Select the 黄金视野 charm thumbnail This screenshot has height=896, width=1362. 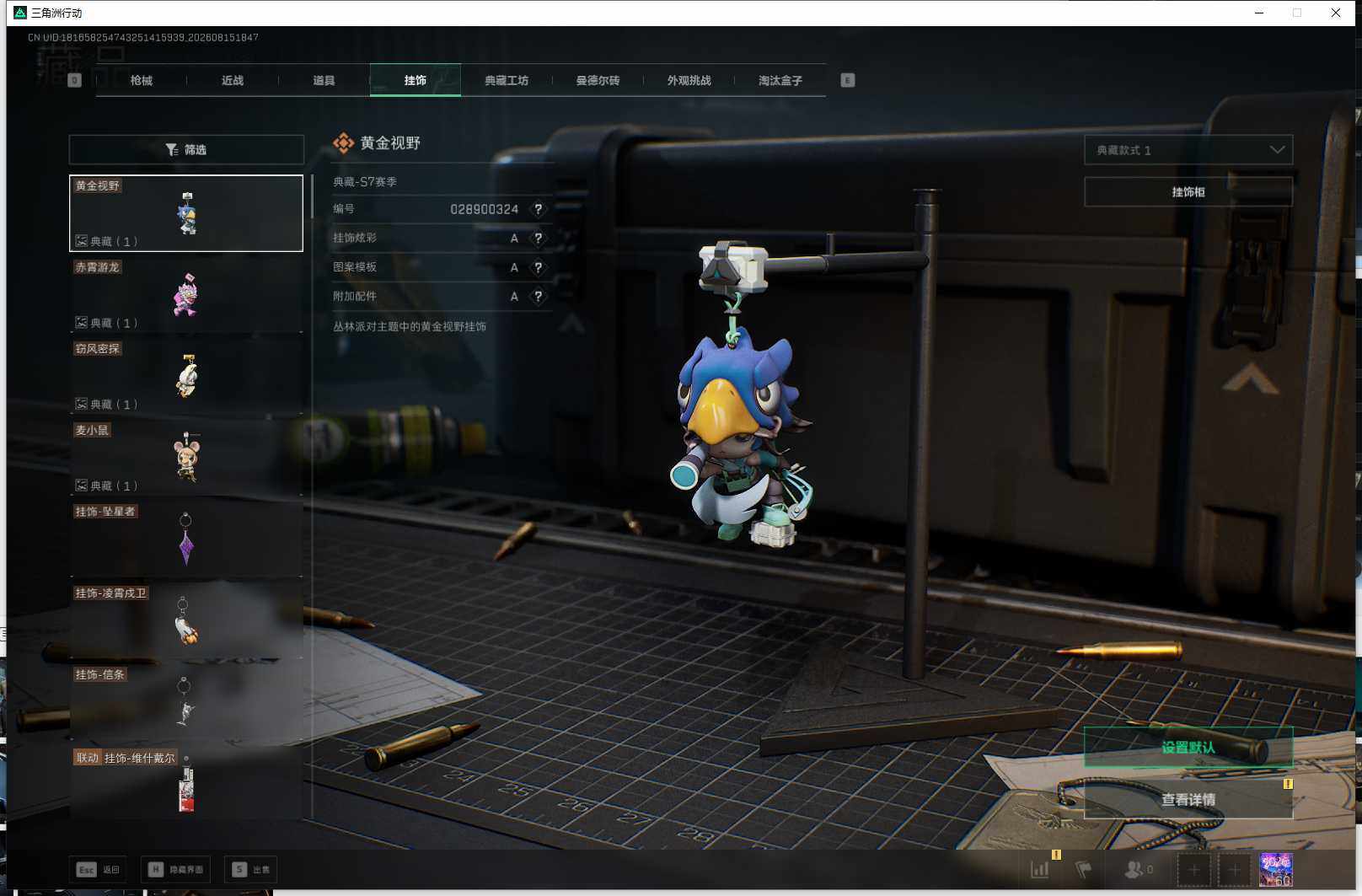186,213
